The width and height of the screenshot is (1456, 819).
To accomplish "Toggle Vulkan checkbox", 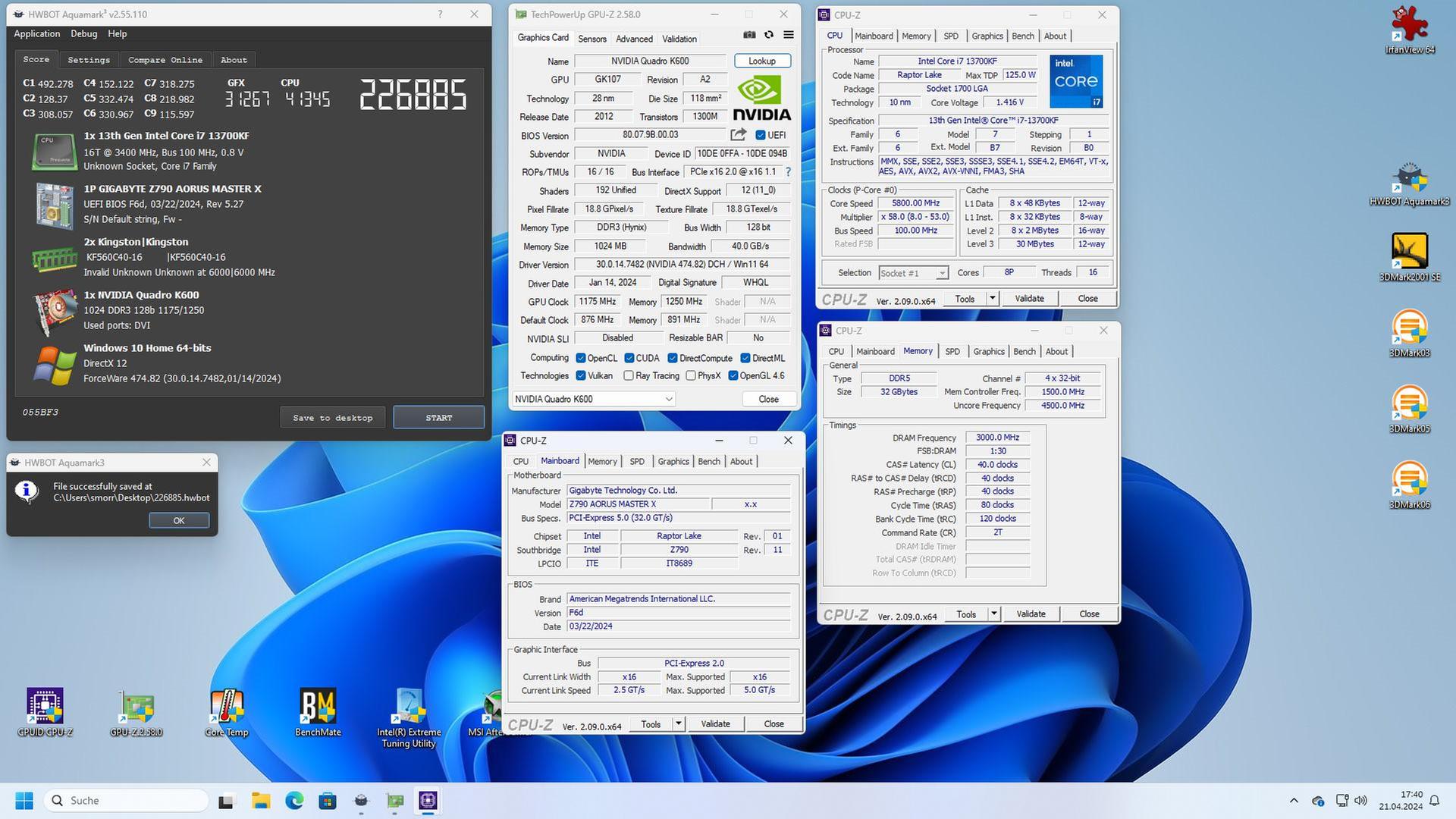I will pos(581,375).
